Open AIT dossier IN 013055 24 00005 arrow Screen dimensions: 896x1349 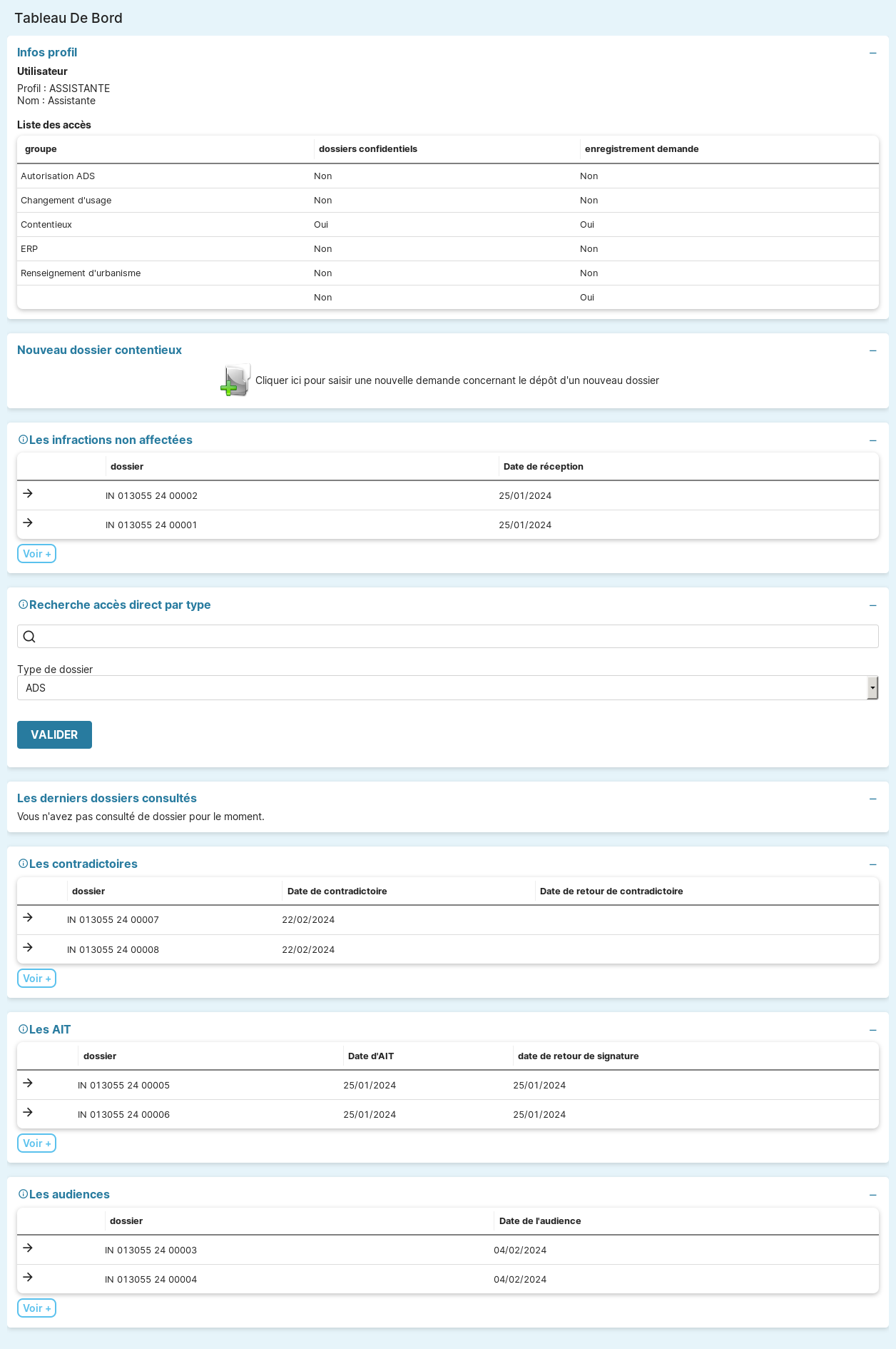(28, 1083)
